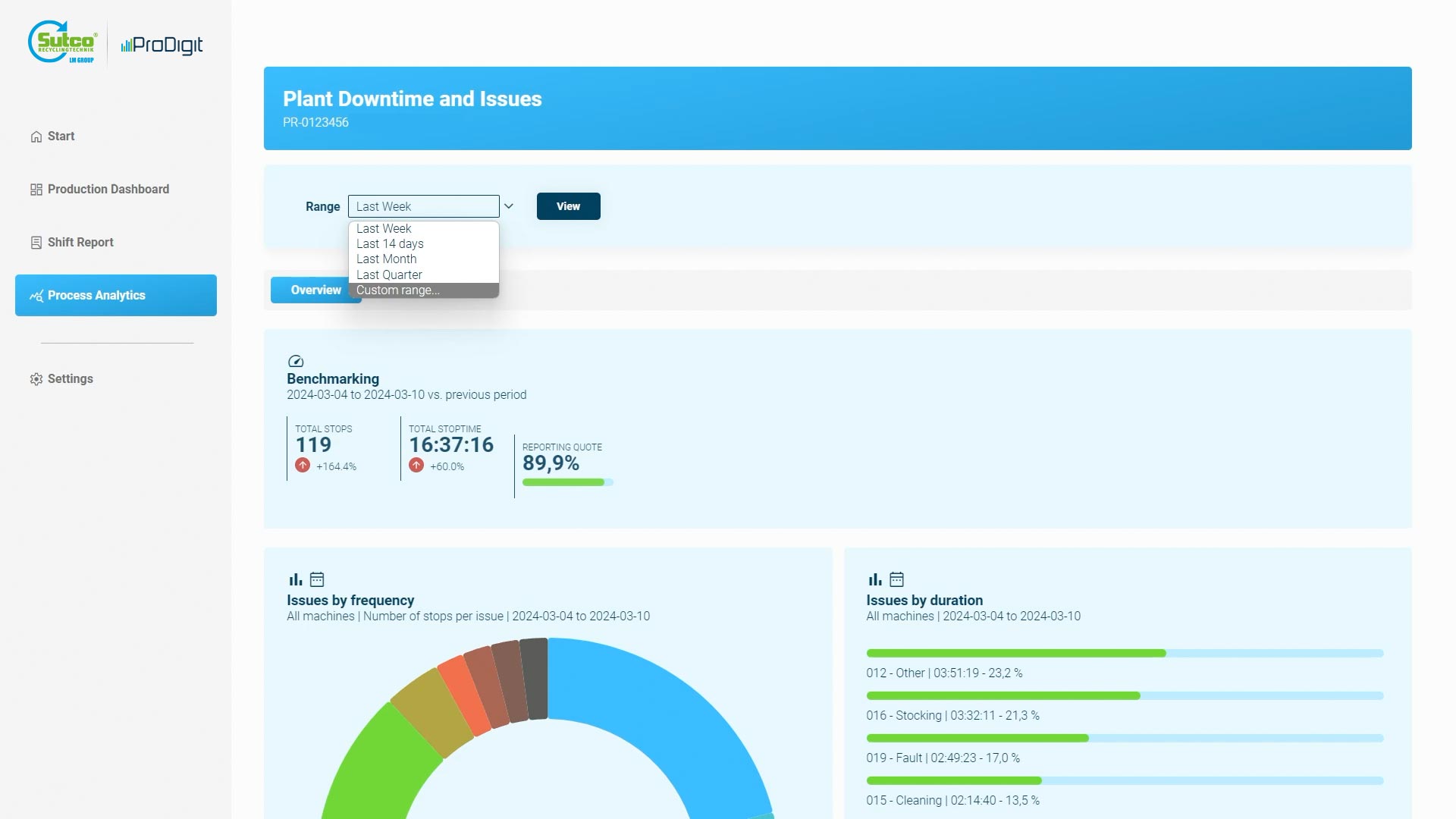Screen dimensions: 1456x819
Task: Click the View button
Action: (568, 206)
